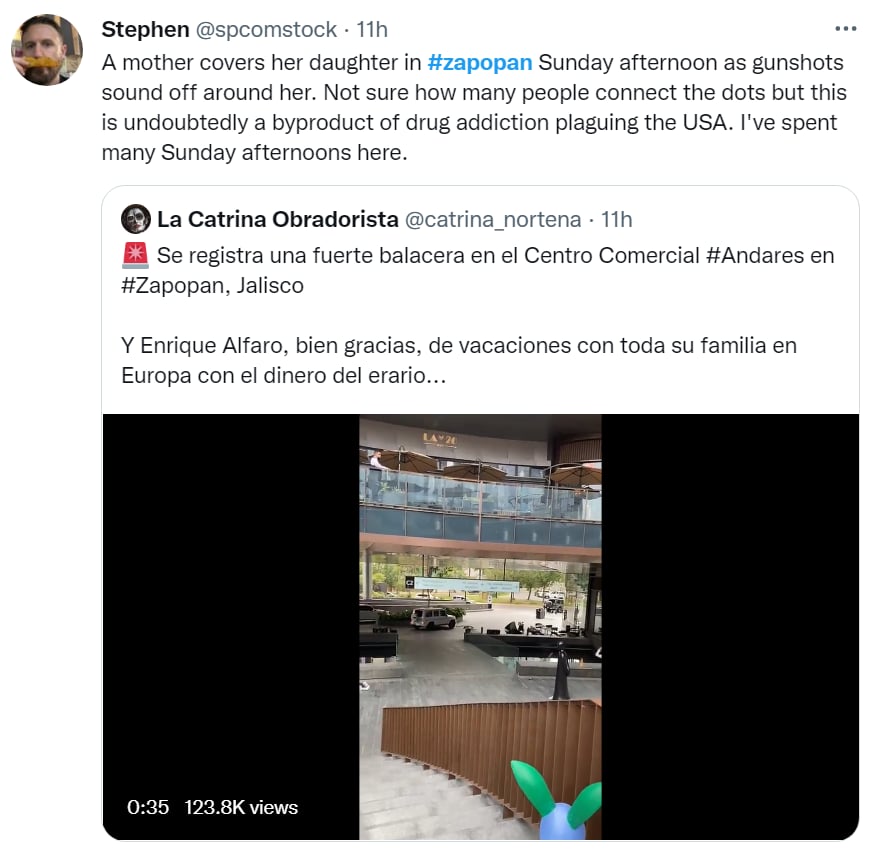The height and width of the screenshot is (850, 885).
Task: Click Stephen's tweet body text
Action: pos(474,107)
